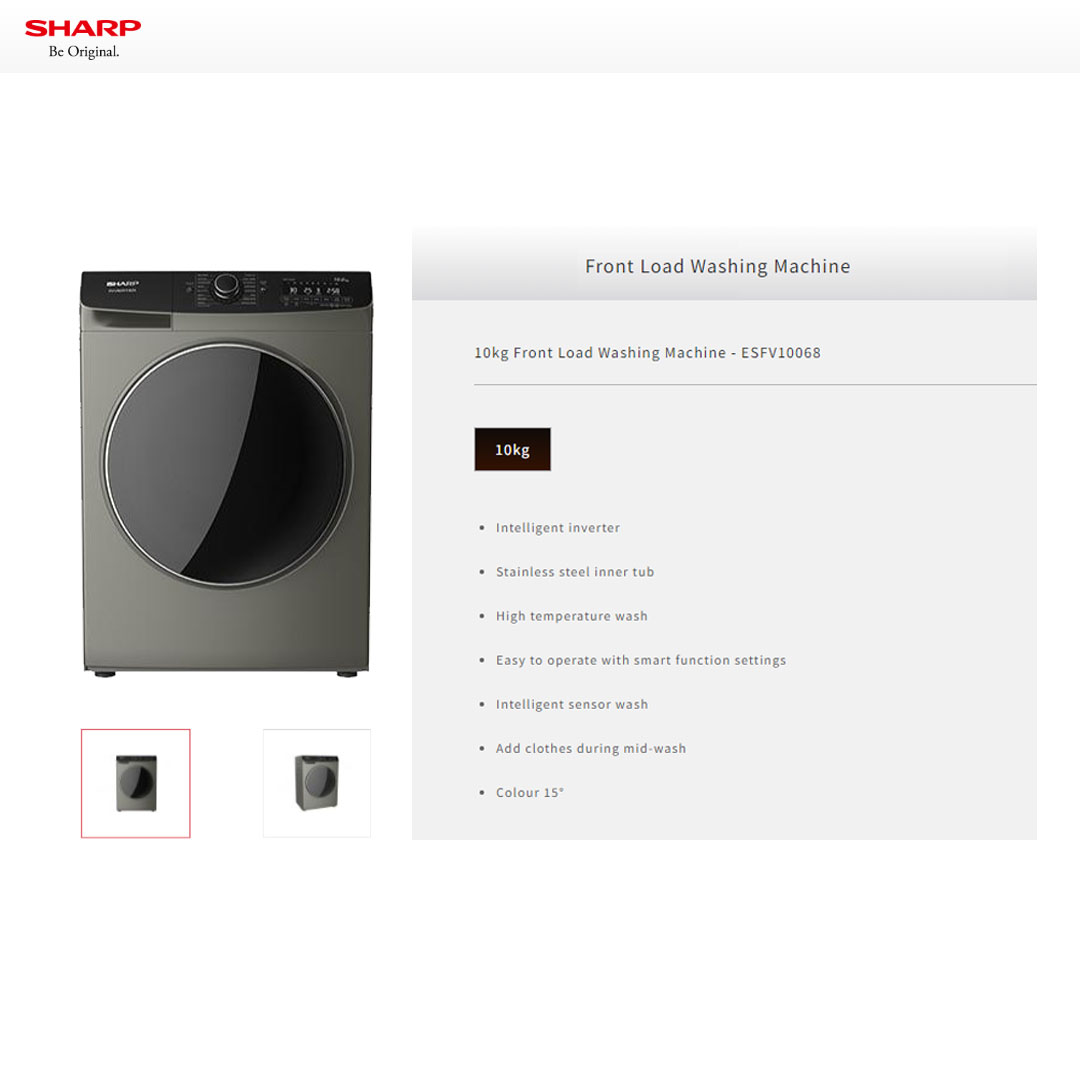The height and width of the screenshot is (1080, 1080).
Task: Click the smart function settings feature line
Action: tap(641, 660)
